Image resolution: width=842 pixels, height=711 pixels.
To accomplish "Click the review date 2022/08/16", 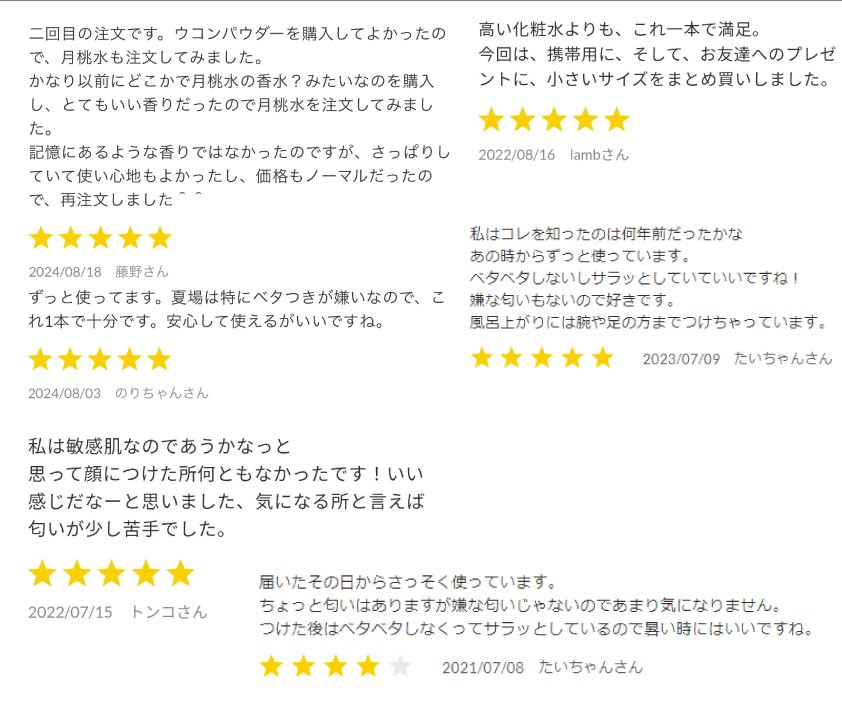I will [517, 155].
